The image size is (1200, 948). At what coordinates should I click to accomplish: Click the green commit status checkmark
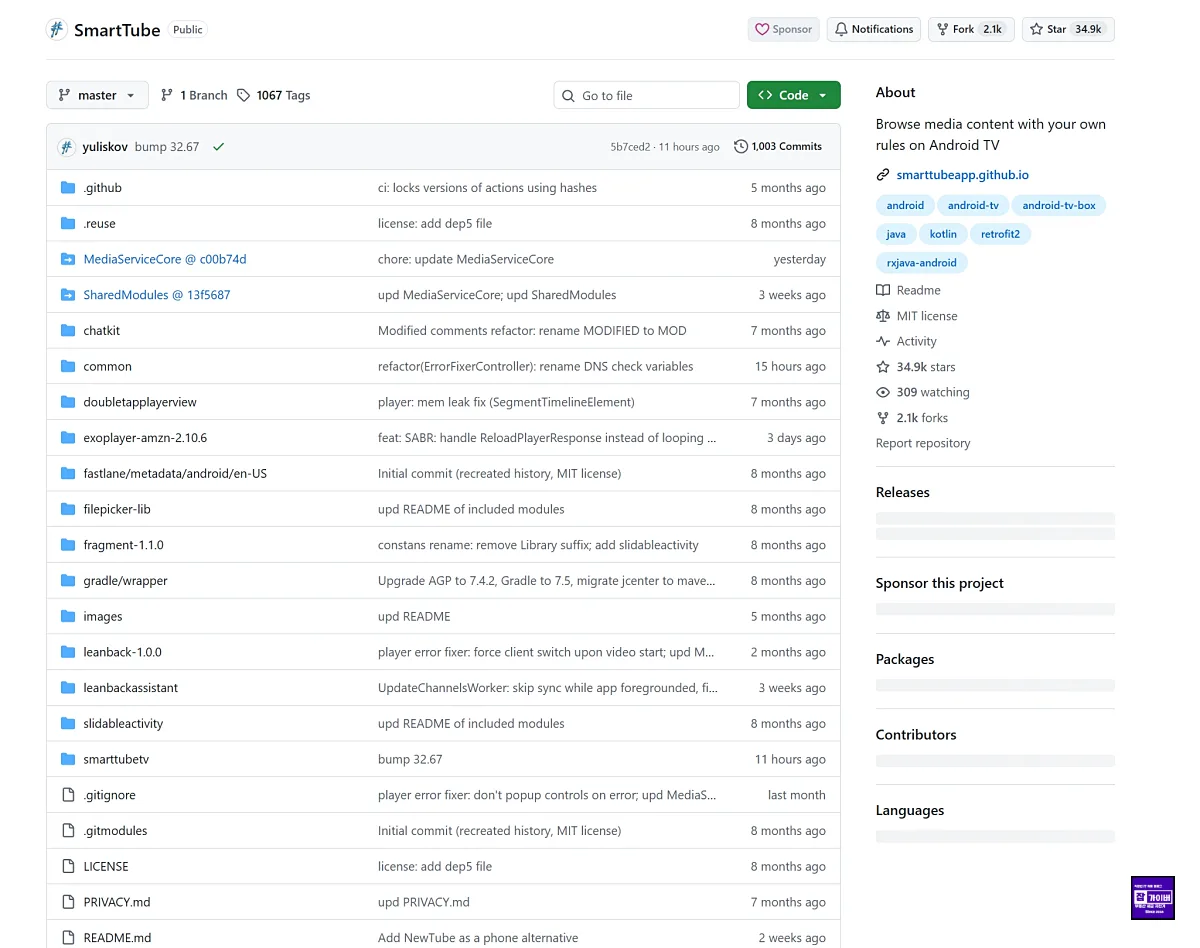(x=218, y=147)
